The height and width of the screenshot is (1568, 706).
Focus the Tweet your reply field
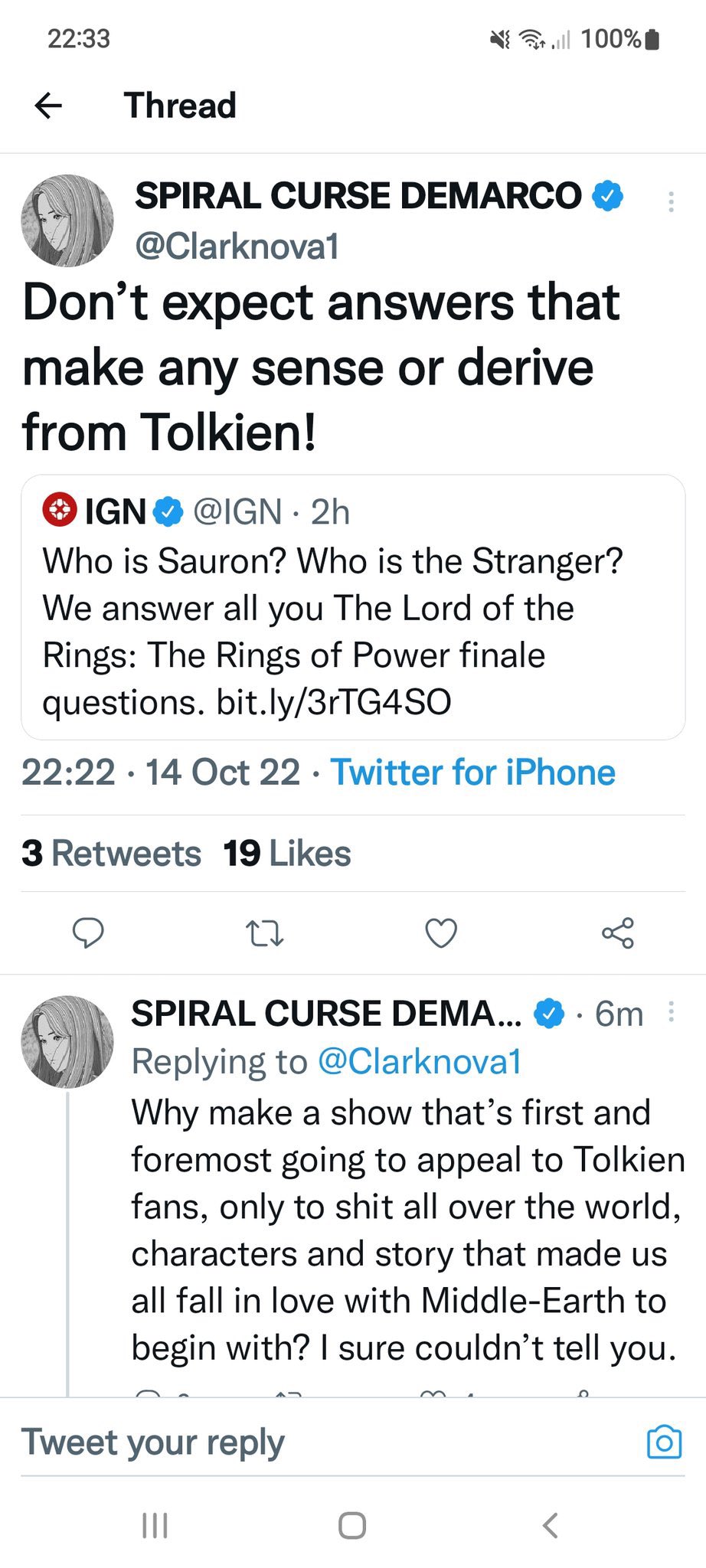pyautogui.click(x=329, y=1442)
